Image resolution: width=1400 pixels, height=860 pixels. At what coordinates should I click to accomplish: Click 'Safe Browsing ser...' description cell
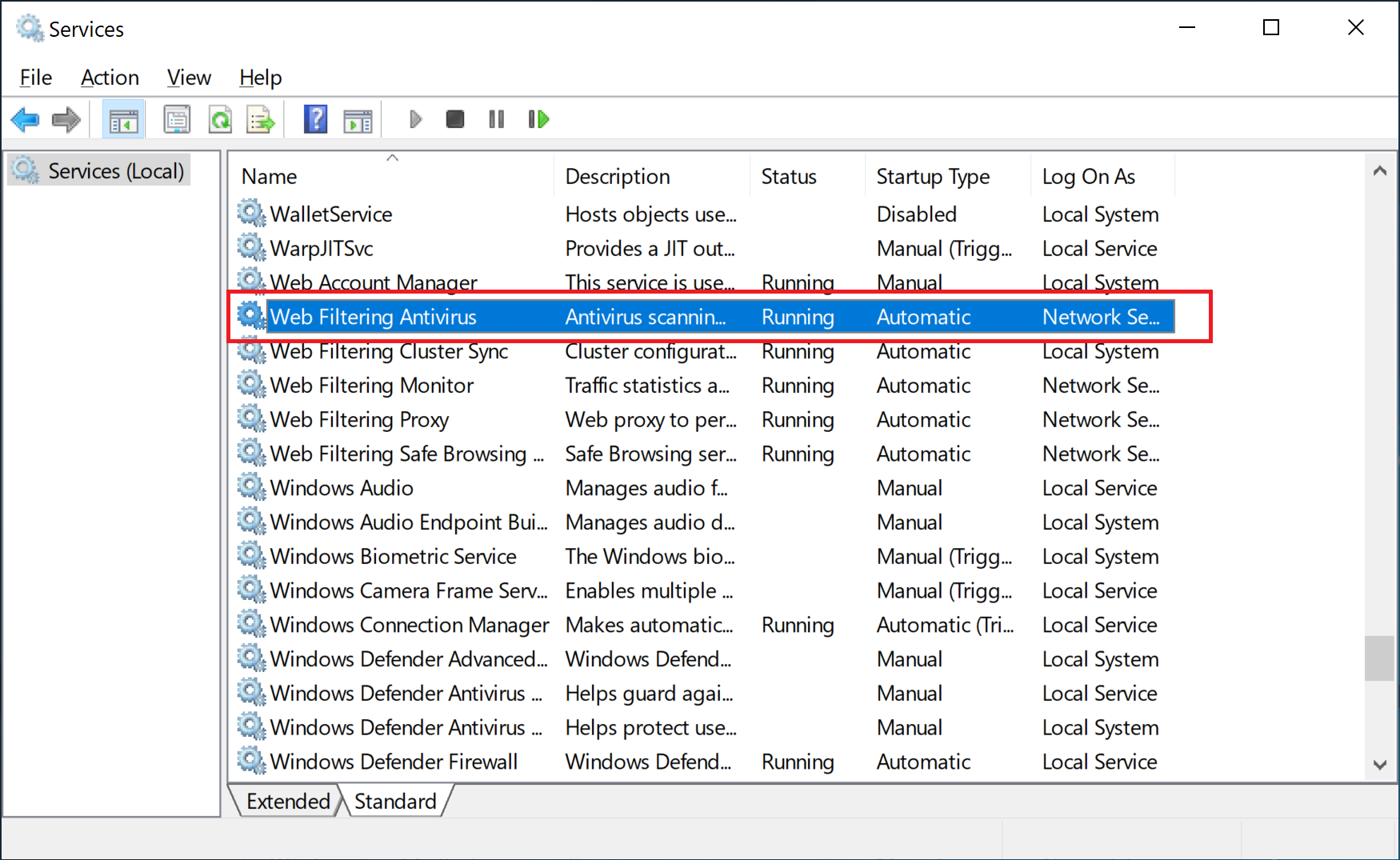tap(650, 454)
